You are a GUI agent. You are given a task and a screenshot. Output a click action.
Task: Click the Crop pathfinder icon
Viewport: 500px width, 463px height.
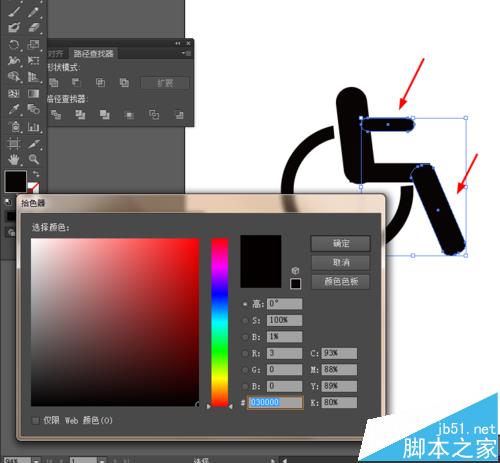pyautogui.click(x=129, y=115)
